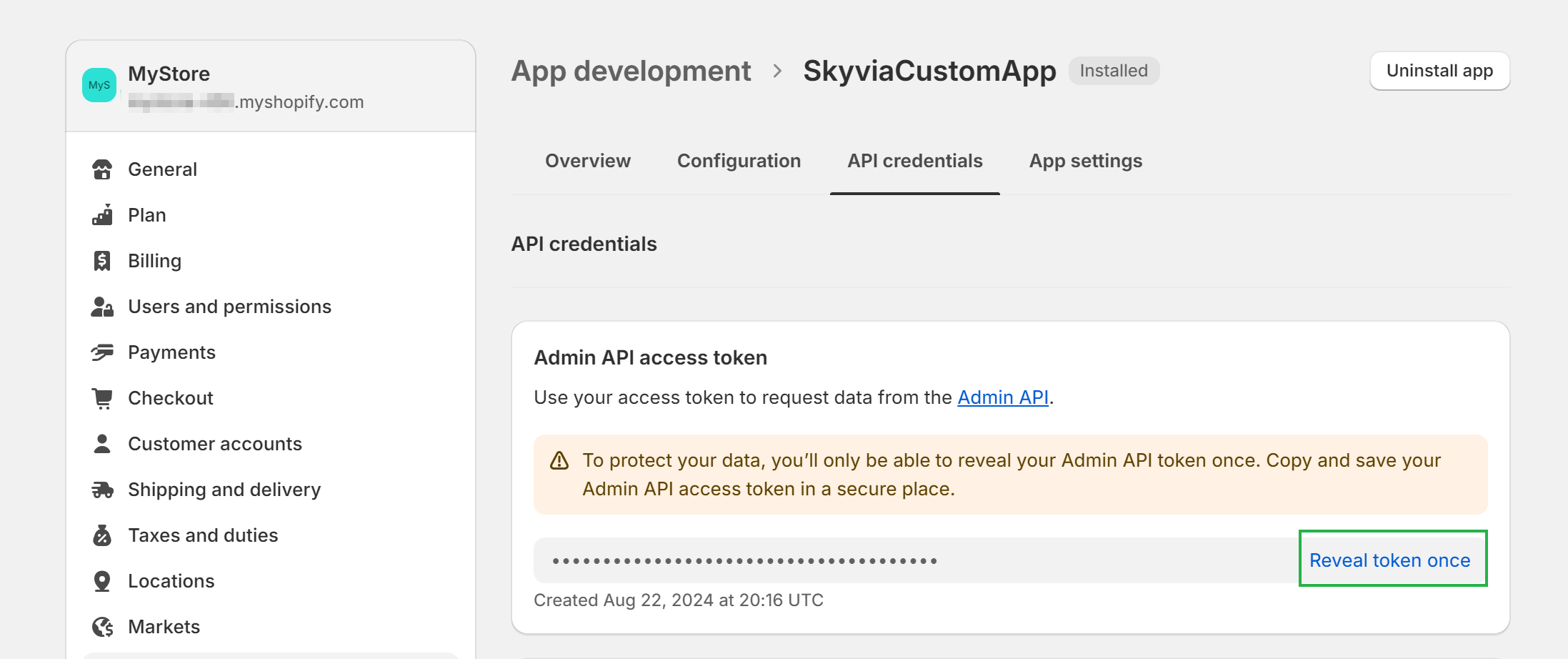Click the MyS store avatar
Image resolution: width=1568 pixels, height=659 pixels.
[x=99, y=85]
